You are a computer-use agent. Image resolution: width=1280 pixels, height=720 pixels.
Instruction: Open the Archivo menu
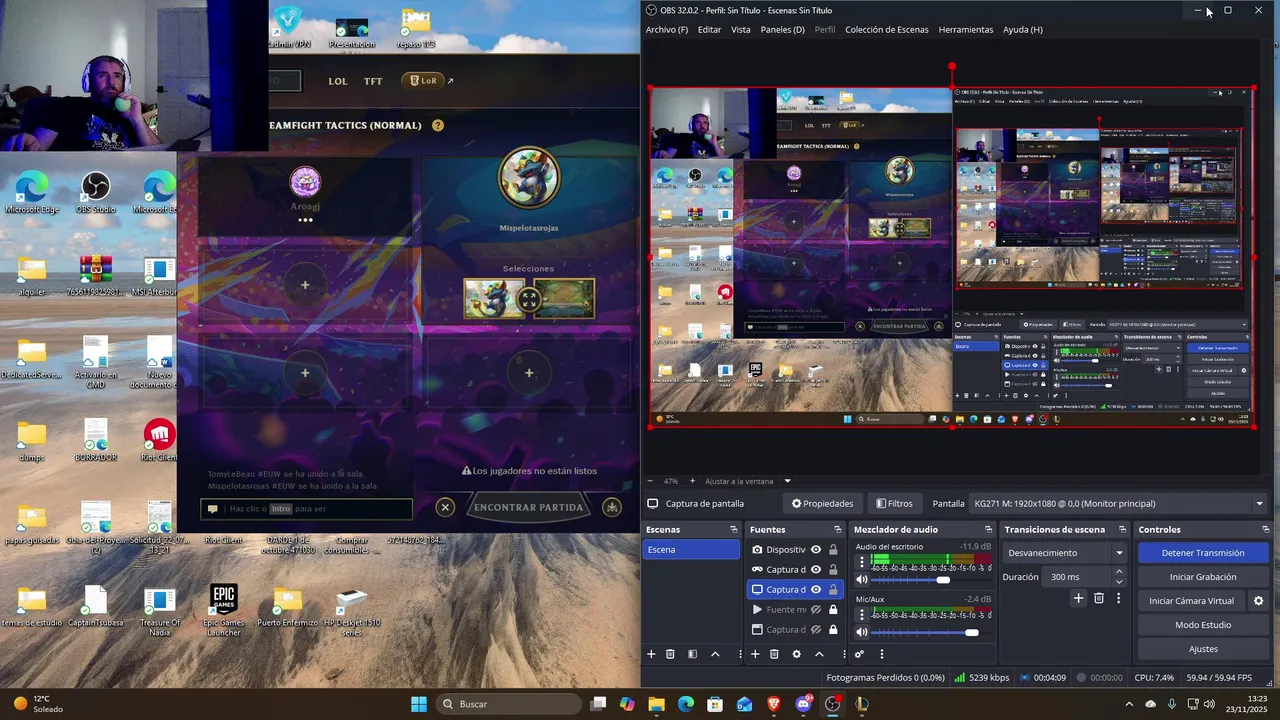(667, 30)
